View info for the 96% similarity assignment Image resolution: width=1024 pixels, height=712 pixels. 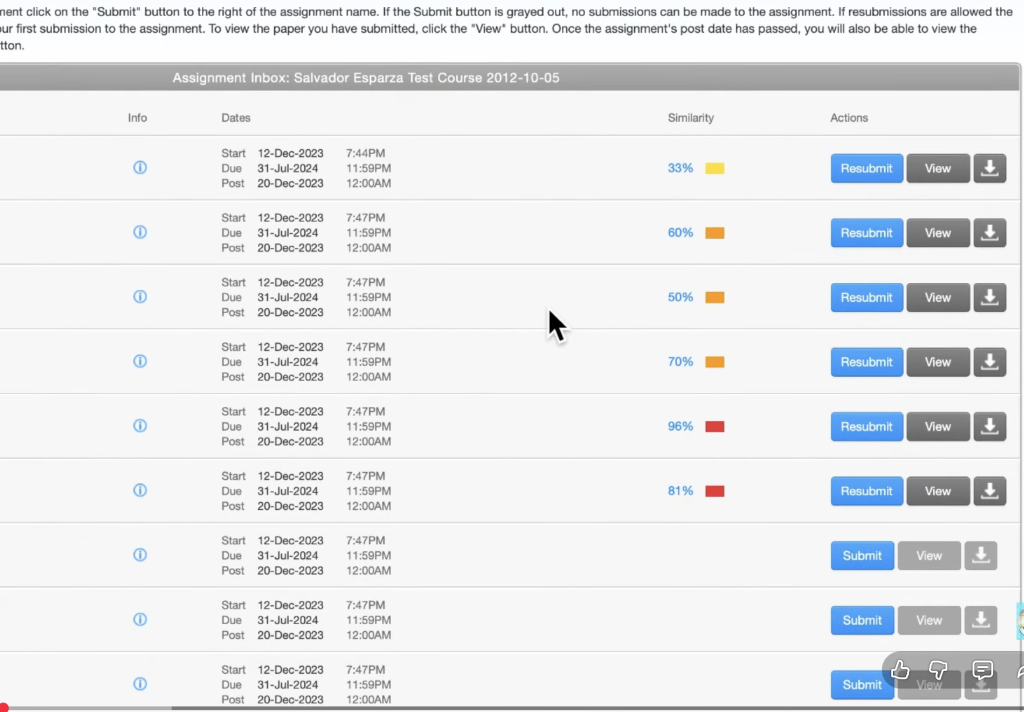click(x=140, y=426)
